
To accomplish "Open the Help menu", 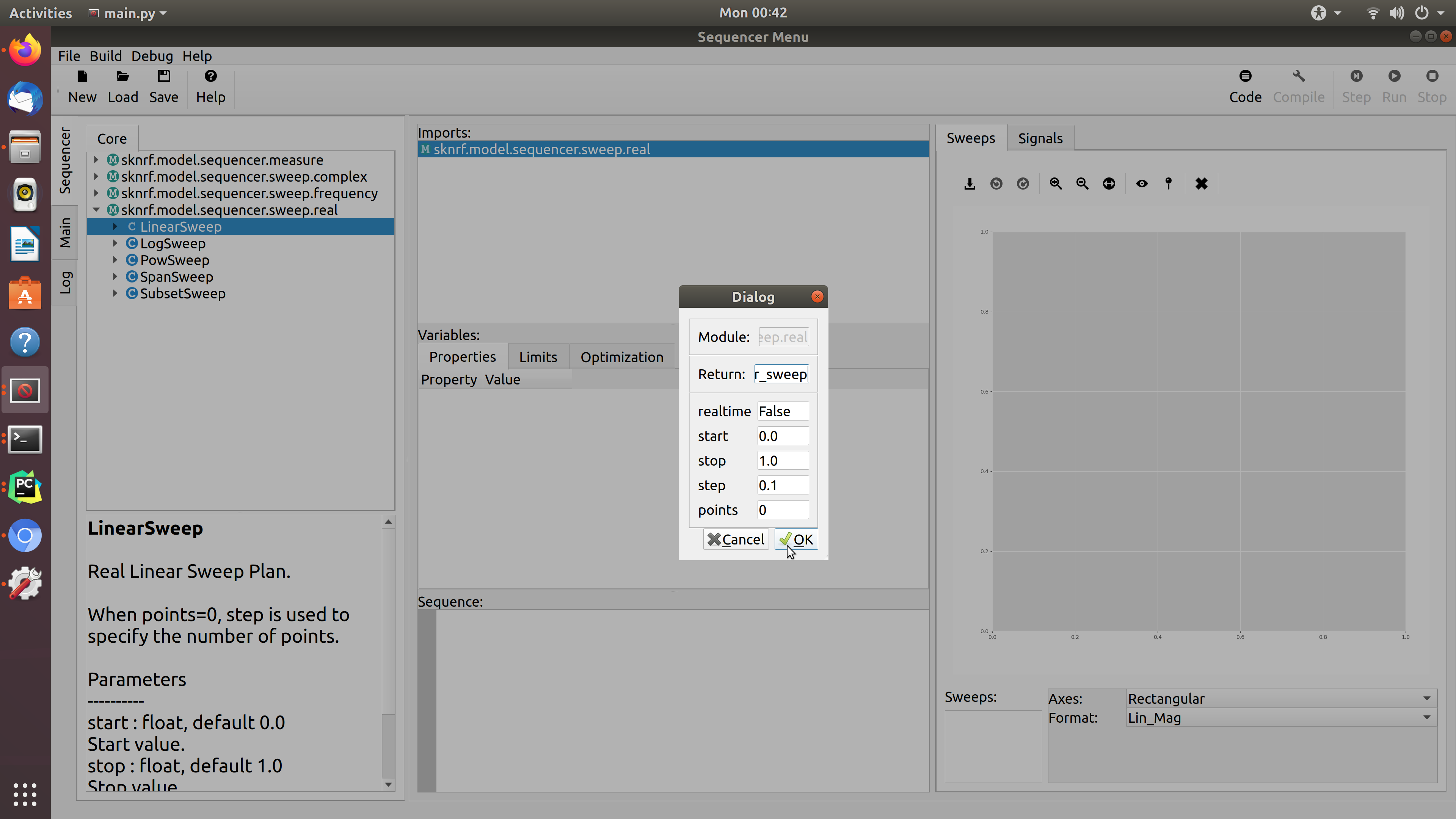I will click(x=197, y=56).
